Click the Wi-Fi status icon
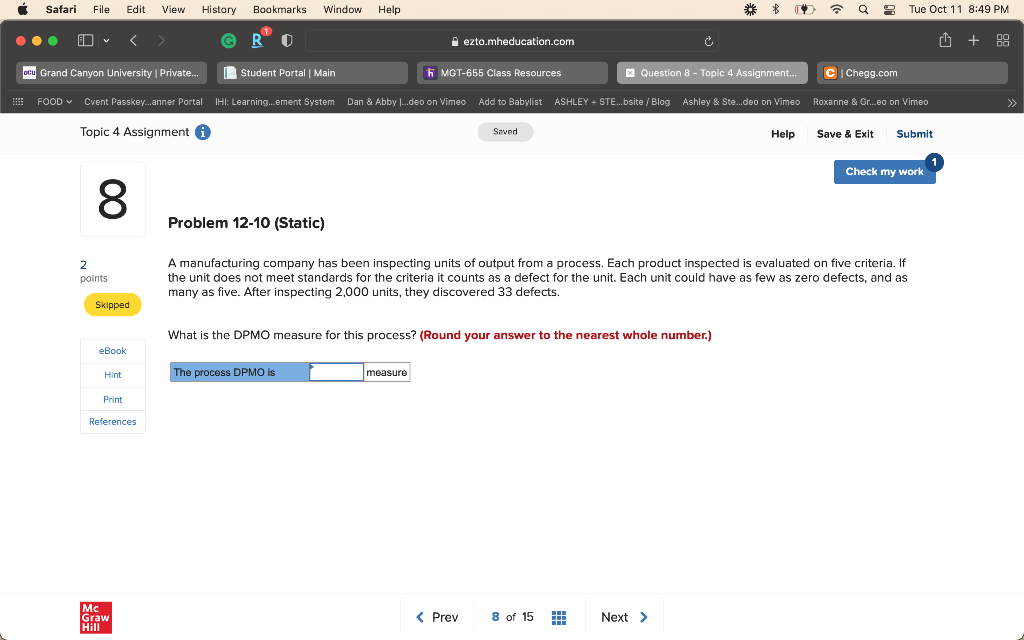The height and width of the screenshot is (640, 1024). (837, 9)
